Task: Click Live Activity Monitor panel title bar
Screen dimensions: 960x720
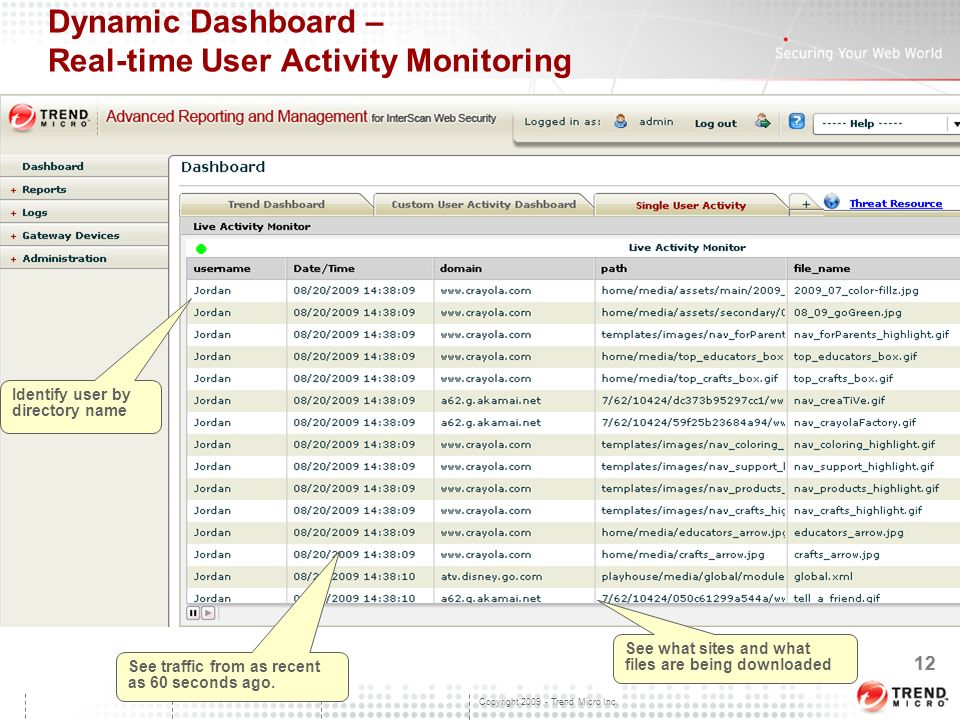Action: click(569, 227)
